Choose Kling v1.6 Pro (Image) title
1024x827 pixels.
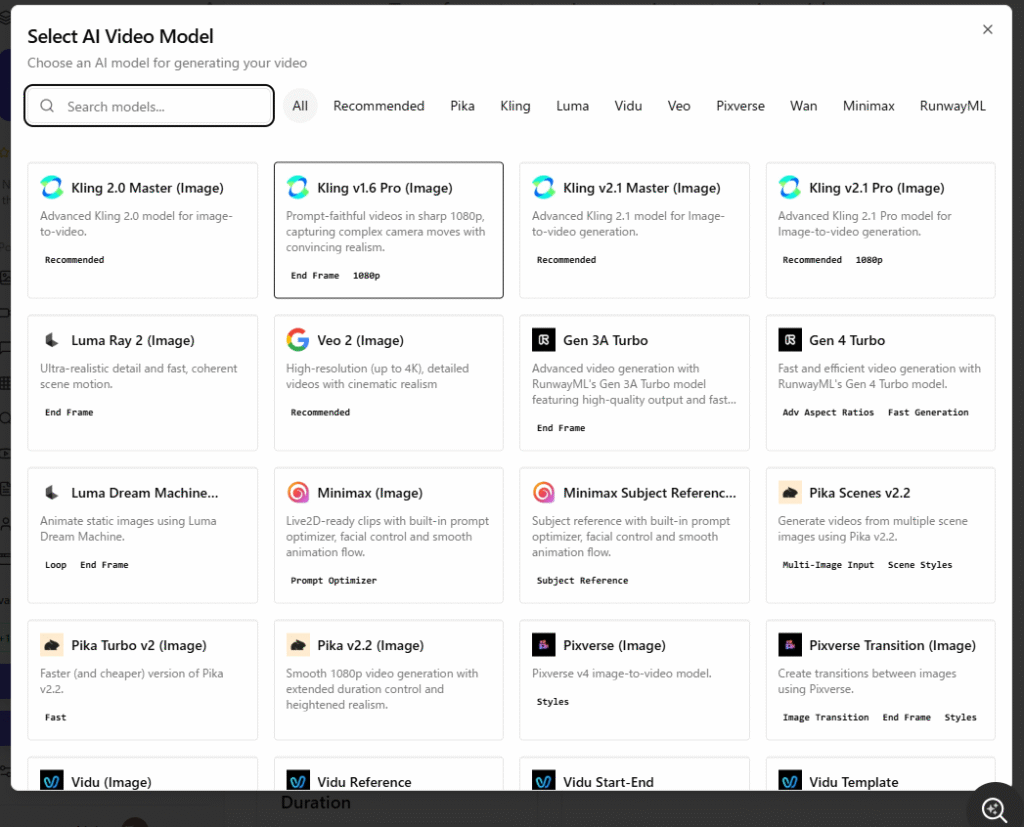click(385, 188)
